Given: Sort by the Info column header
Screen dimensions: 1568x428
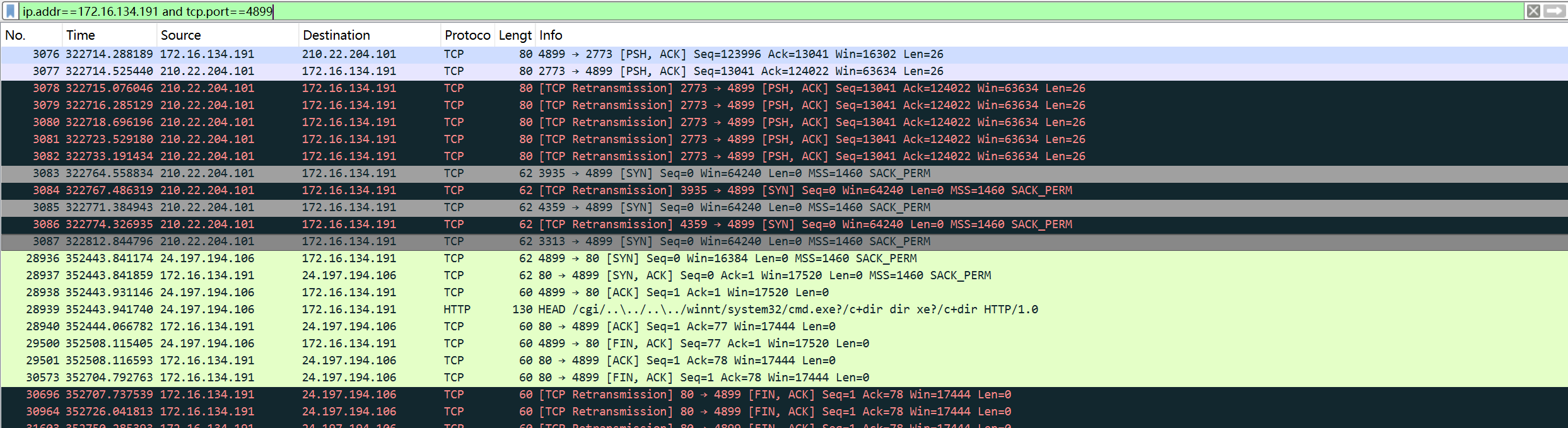Looking at the screenshot, I should 1051,35.
